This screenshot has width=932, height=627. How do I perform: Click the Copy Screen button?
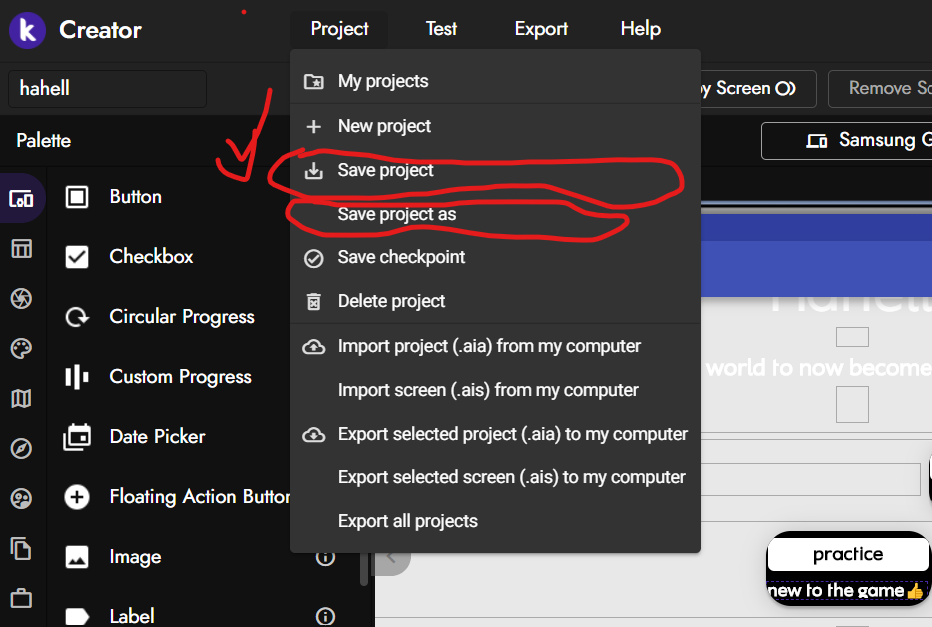pyautogui.click(x=758, y=89)
